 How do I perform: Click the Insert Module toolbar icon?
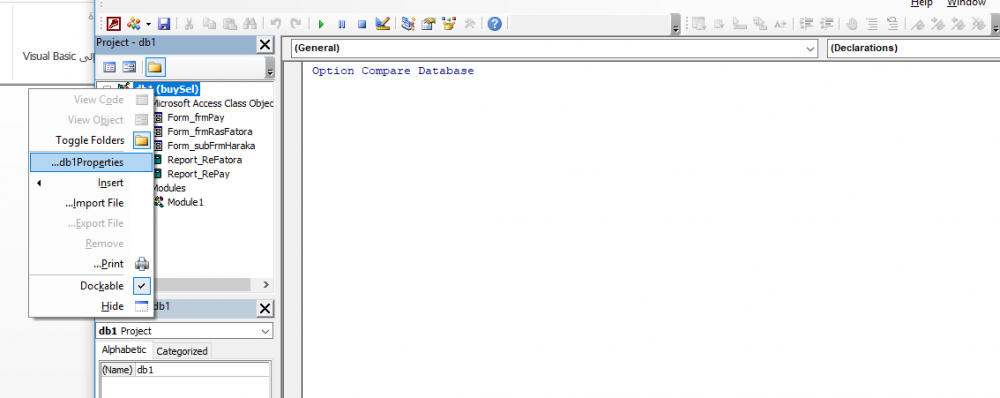134,24
